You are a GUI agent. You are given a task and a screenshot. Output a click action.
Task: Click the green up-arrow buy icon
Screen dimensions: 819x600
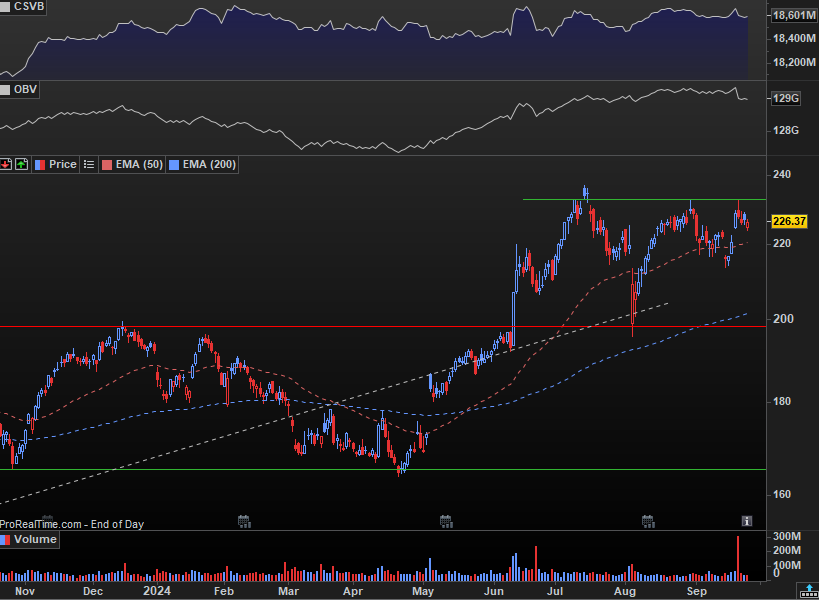(21, 164)
